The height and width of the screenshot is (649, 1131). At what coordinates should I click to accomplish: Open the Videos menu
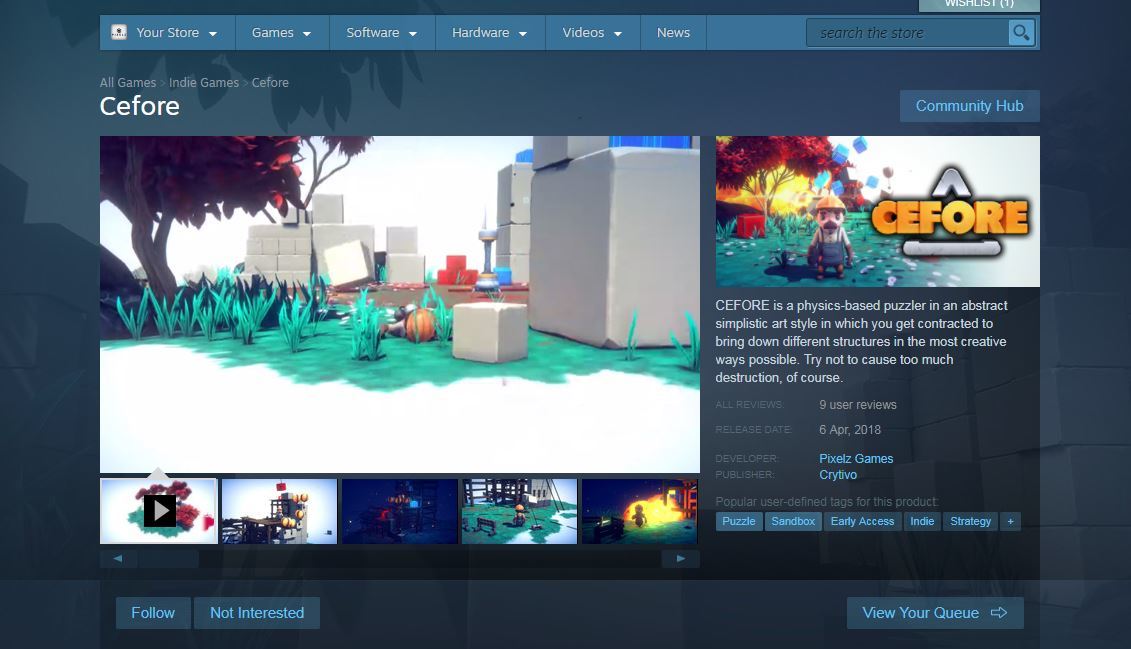point(592,33)
